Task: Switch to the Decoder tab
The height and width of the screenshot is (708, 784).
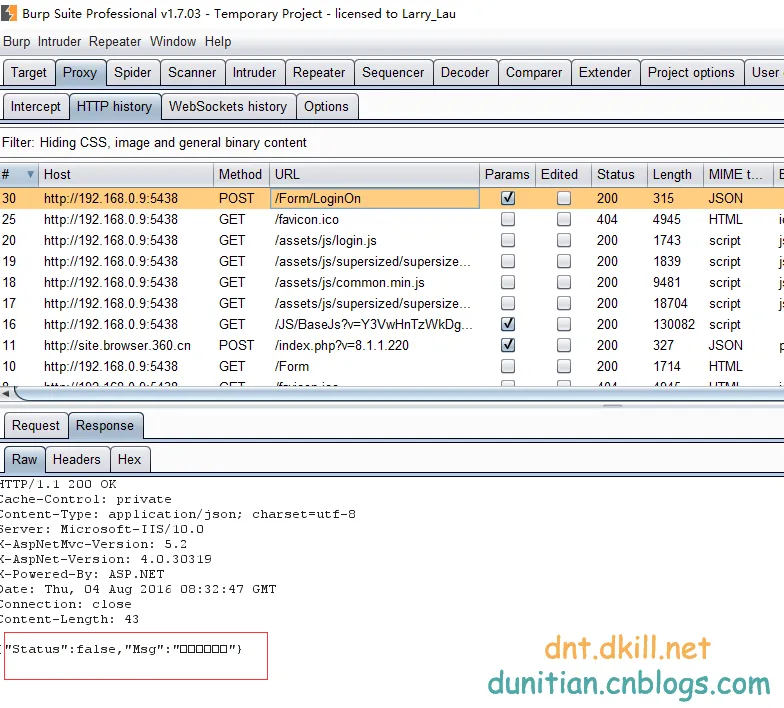Action: pyautogui.click(x=465, y=72)
